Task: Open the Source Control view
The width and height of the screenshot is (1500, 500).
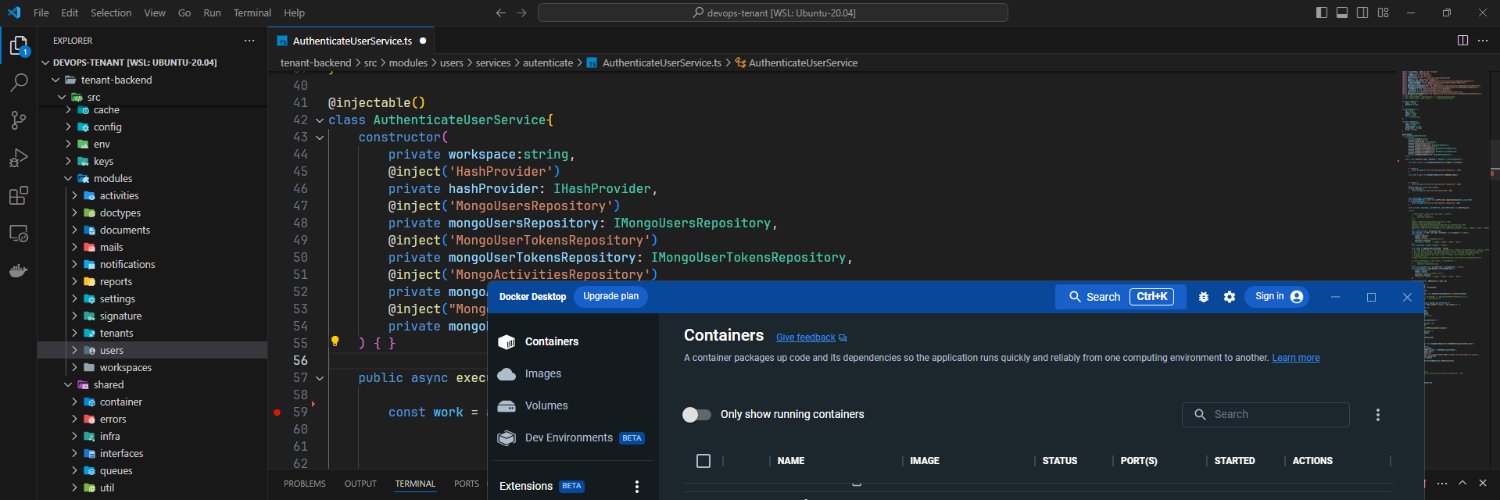Action: pyautogui.click(x=18, y=120)
